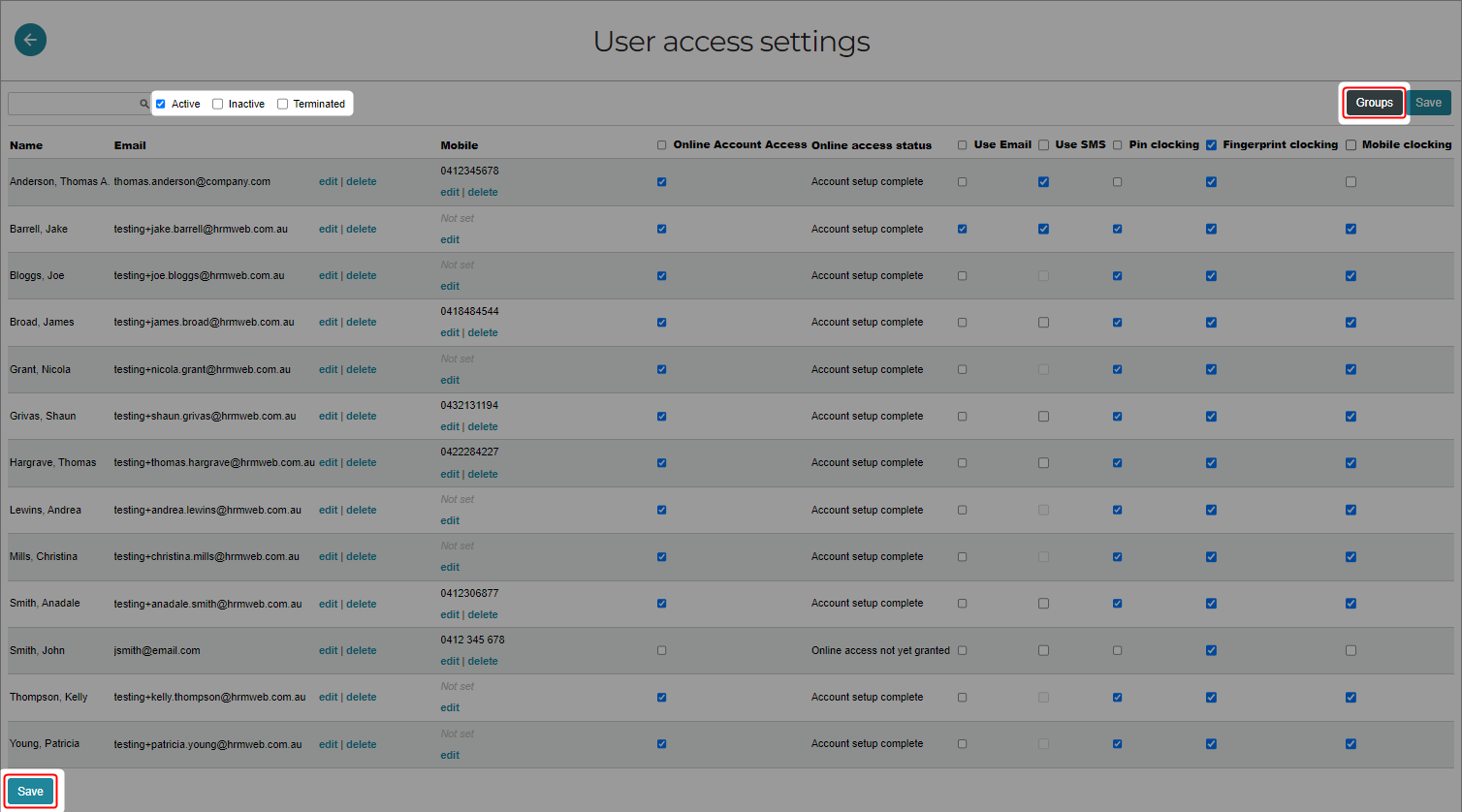1462x812 pixels.
Task: Toggle the Pin clocking header checkbox
Action: click(1117, 145)
